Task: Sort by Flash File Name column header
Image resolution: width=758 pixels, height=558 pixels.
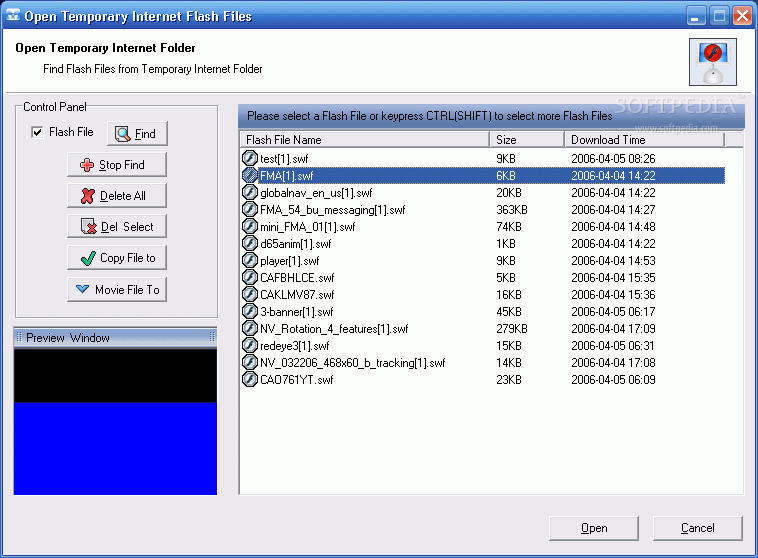Action: tap(364, 139)
